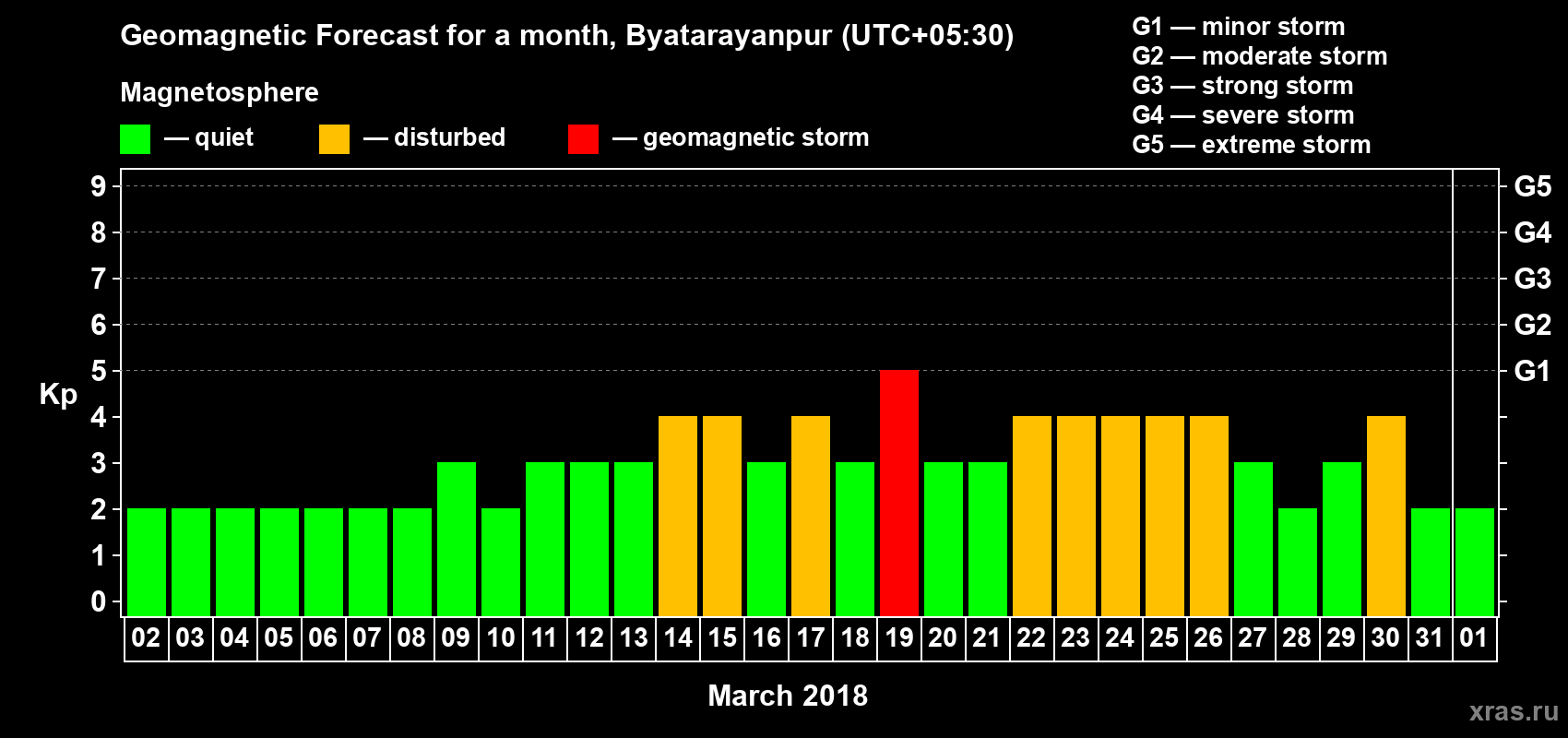The width and height of the screenshot is (1568, 738).
Task: Click the Kp axis label
Action: tap(58, 395)
